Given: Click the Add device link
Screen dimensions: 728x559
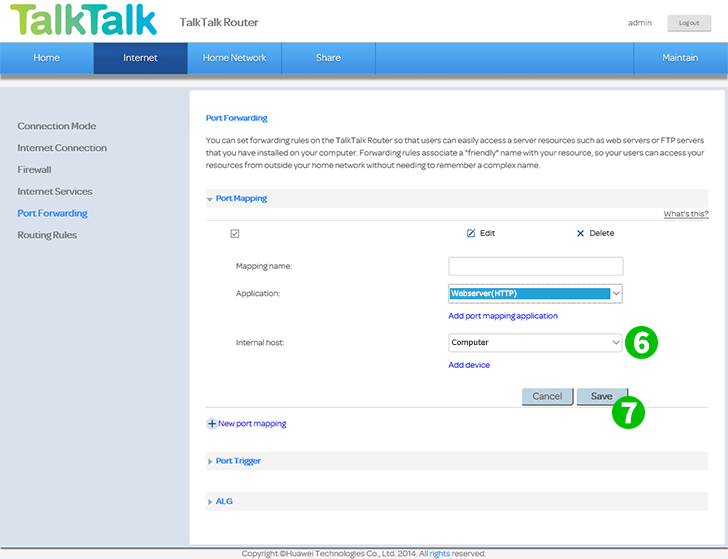Looking at the screenshot, I should [x=469, y=365].
